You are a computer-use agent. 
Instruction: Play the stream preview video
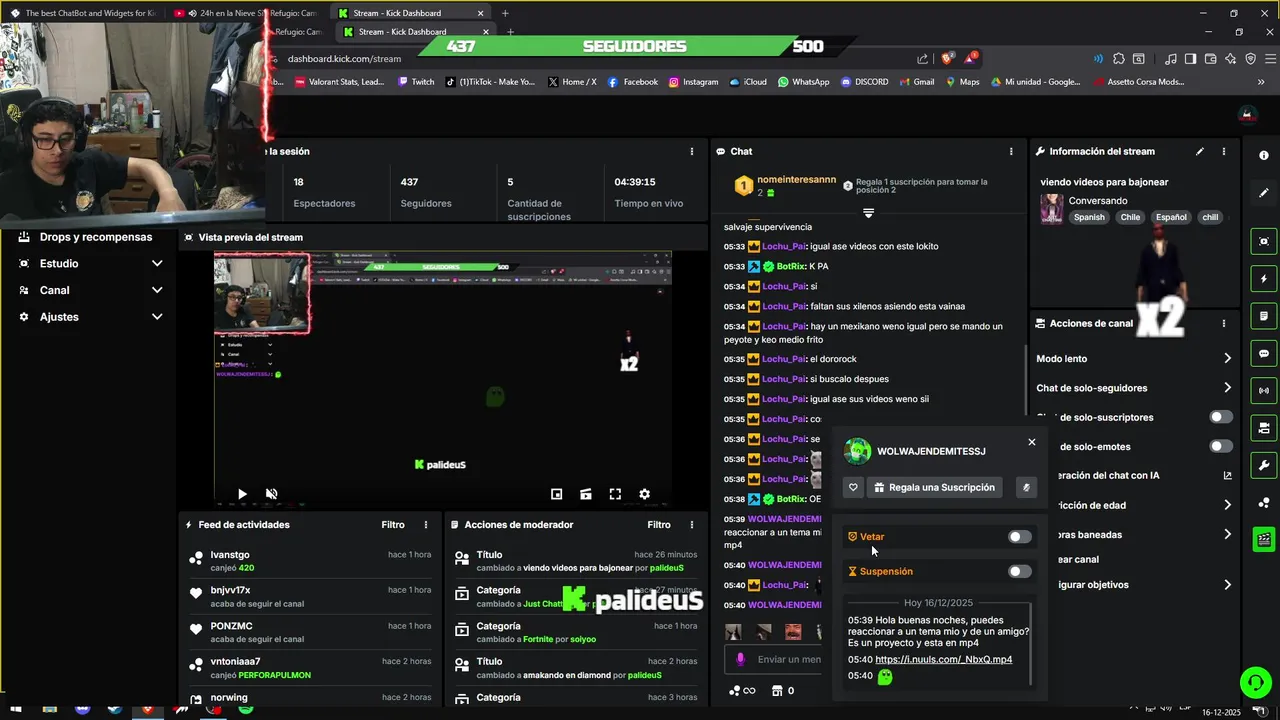242,494
